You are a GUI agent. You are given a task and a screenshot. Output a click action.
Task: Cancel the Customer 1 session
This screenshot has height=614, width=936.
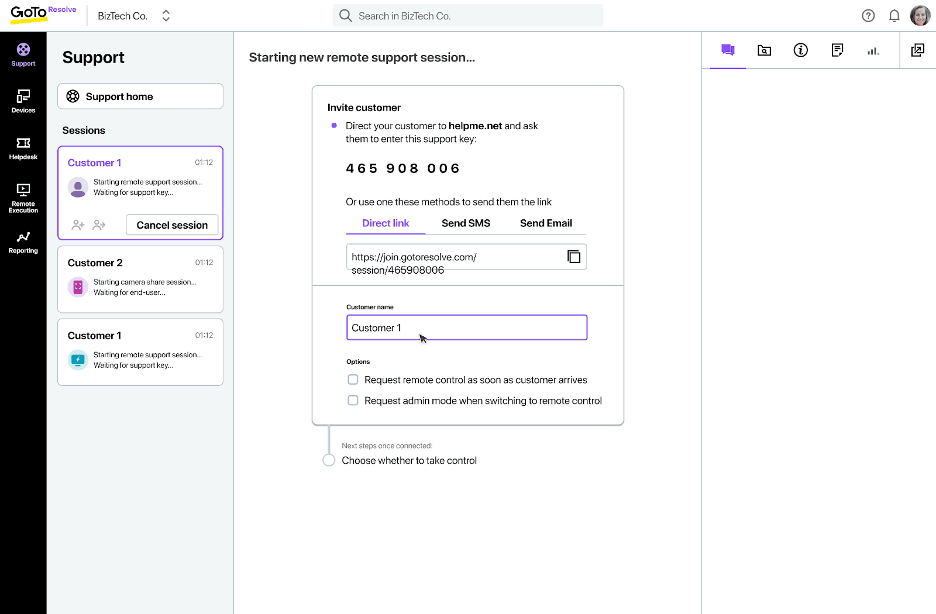pos(171,225)
